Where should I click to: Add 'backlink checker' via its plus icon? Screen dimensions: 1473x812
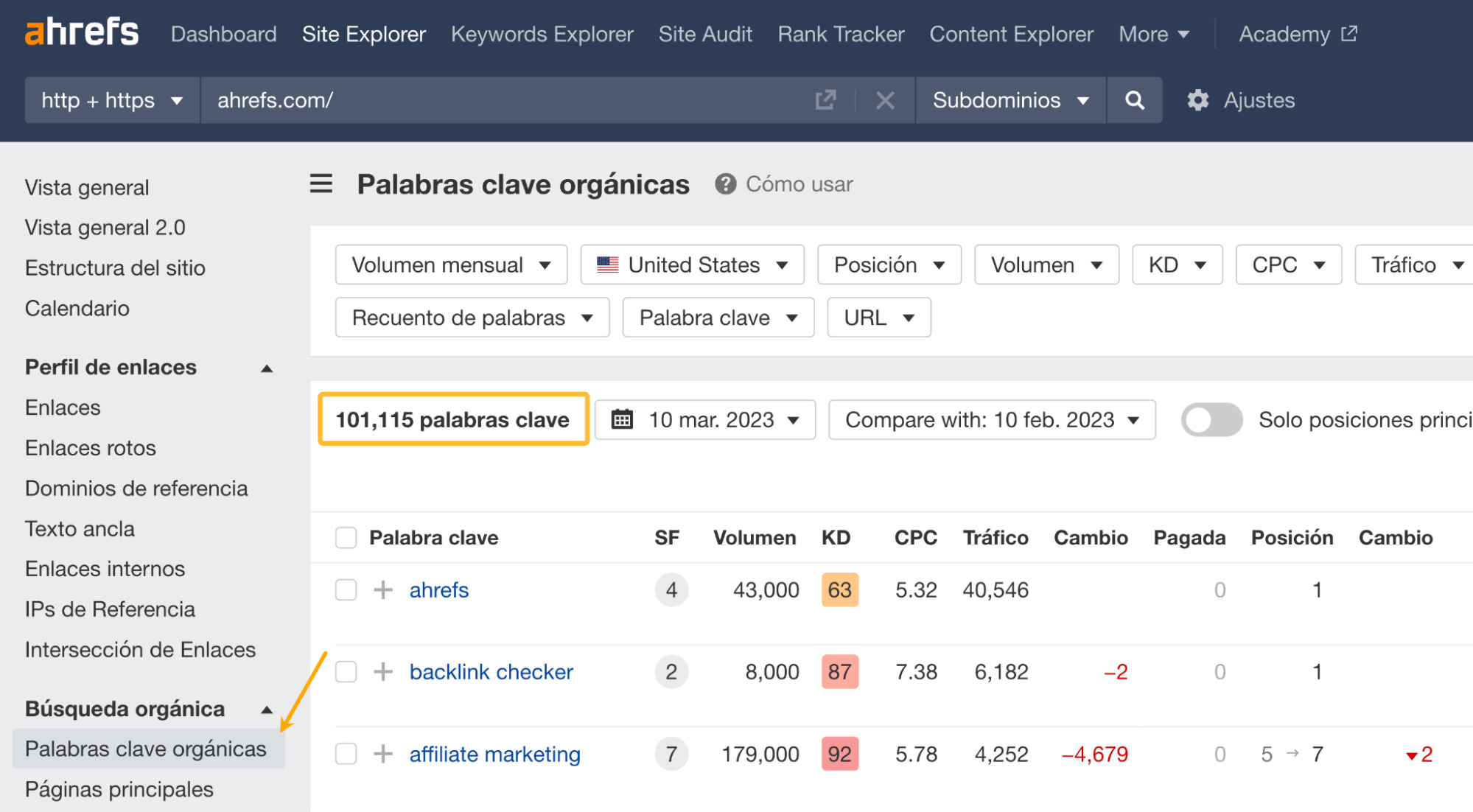coord(383,671)
